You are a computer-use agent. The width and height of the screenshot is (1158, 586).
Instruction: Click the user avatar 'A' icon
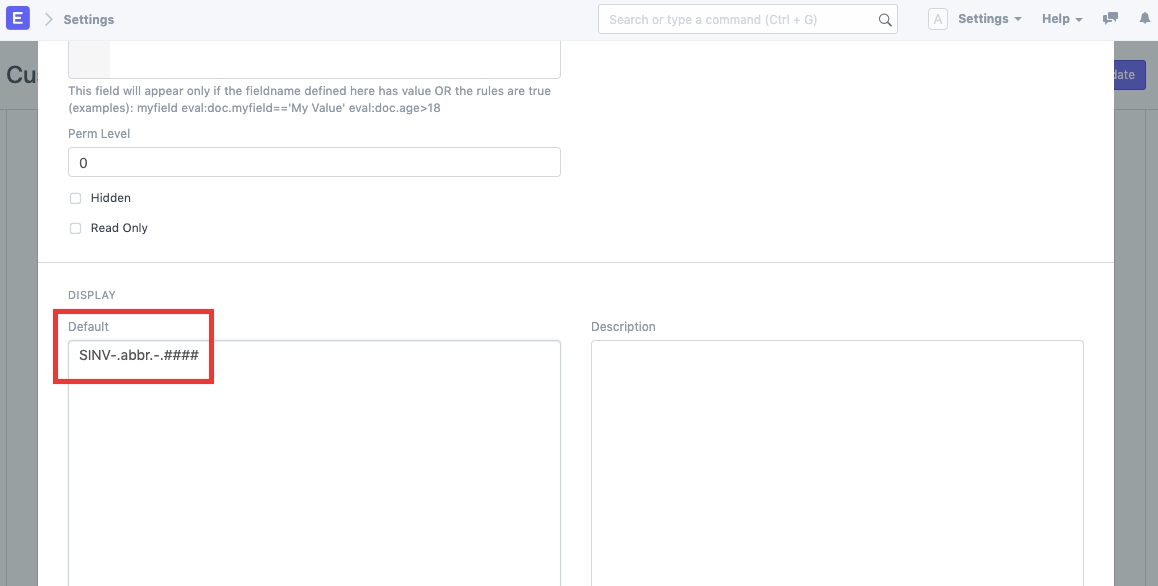coord(937,19)
